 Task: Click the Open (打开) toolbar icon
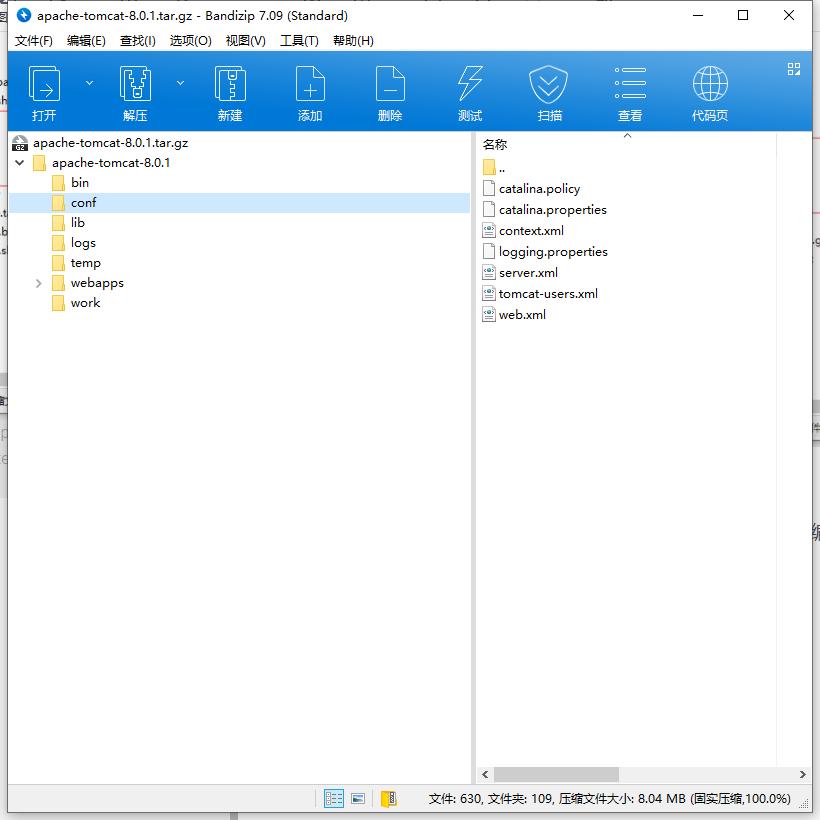tap(44, 84)
